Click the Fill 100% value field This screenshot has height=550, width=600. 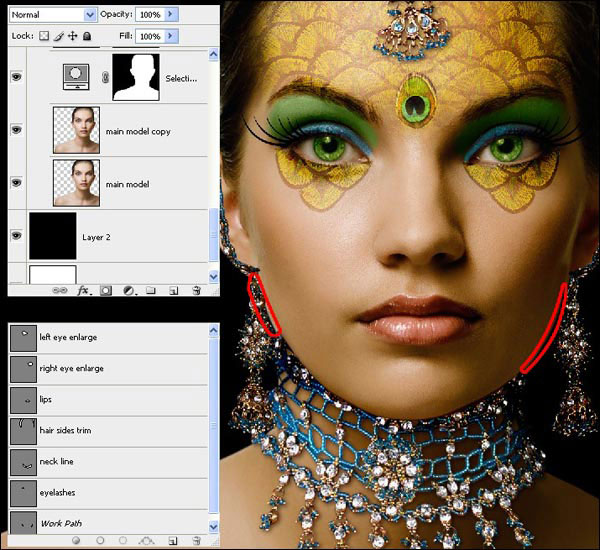coord(150,36)
